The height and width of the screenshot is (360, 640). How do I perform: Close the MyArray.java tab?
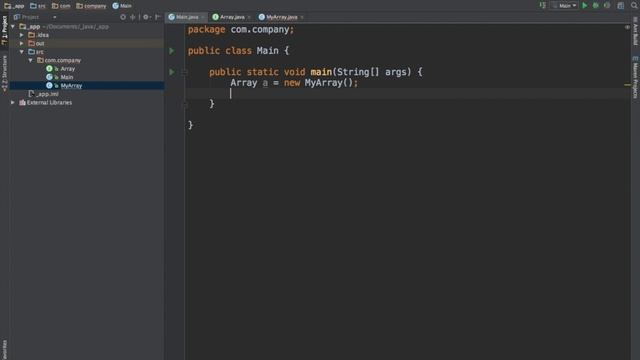[302, 17]
